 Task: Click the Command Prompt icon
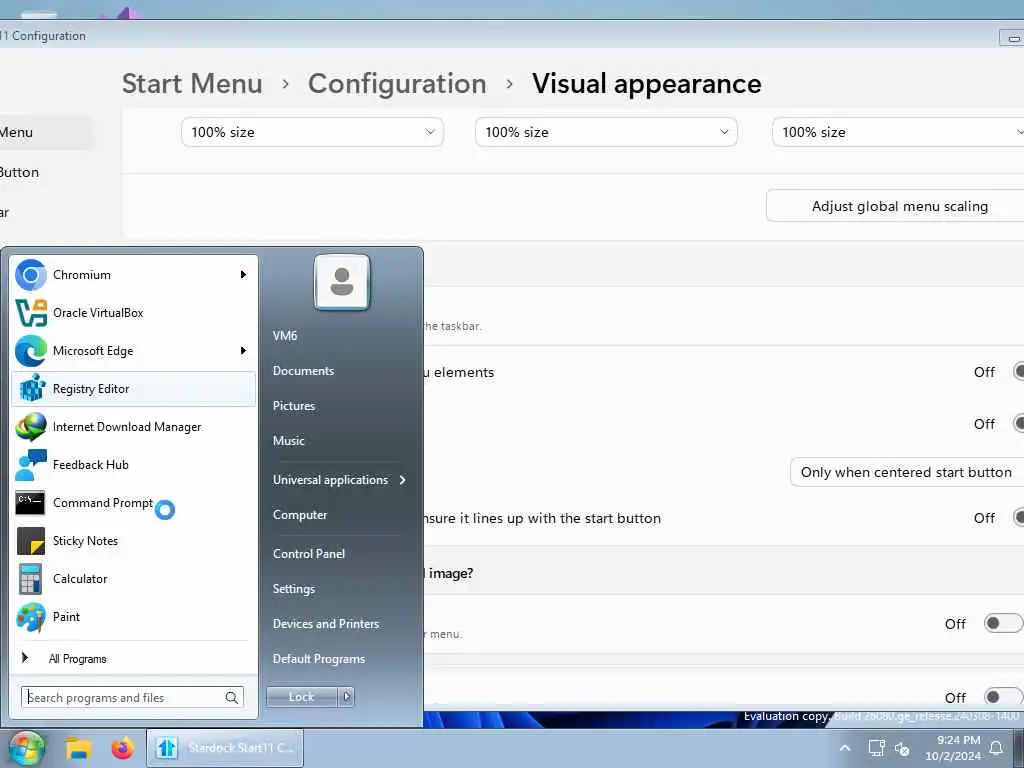click(31, 503)
